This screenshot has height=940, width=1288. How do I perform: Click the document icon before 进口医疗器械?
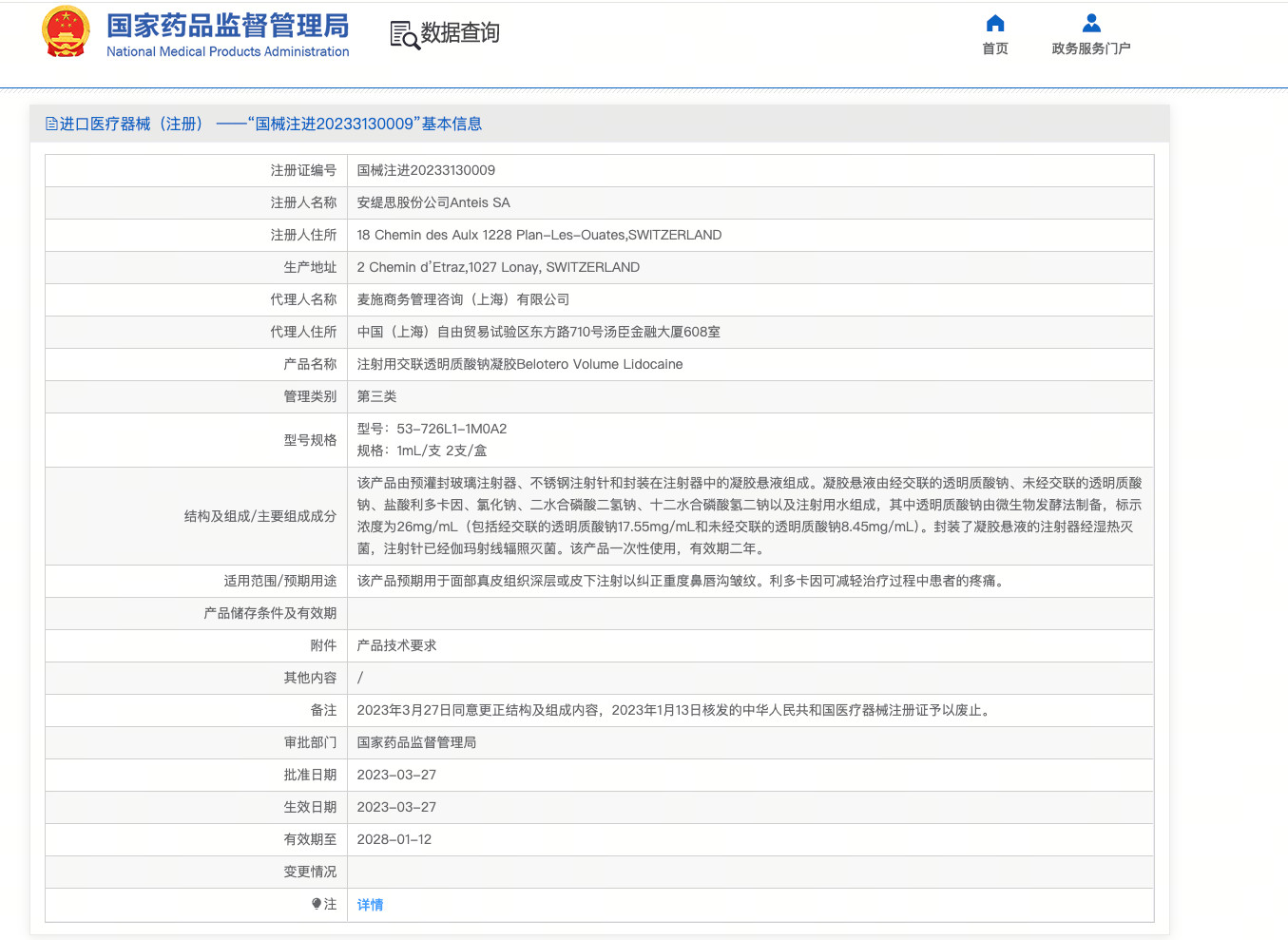(x=51, y=125)
